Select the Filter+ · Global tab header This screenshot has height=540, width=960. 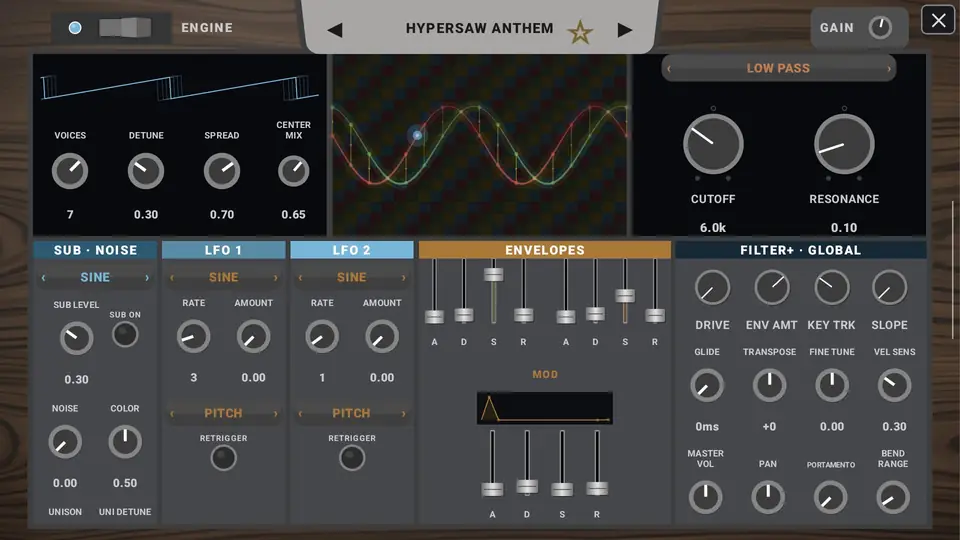point(800,250)
